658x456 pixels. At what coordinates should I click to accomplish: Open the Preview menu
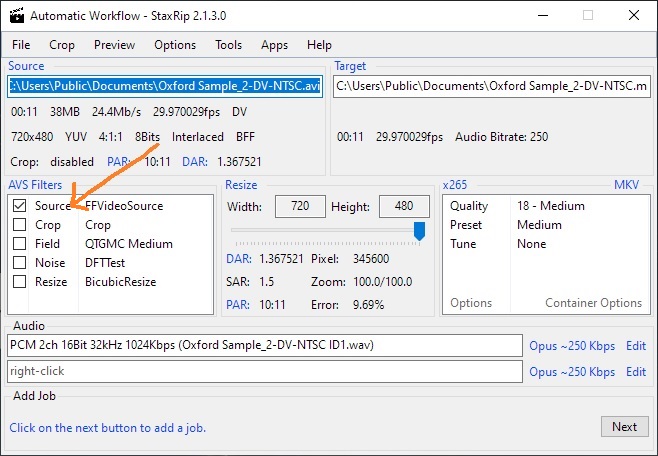[x=114, y=45]
